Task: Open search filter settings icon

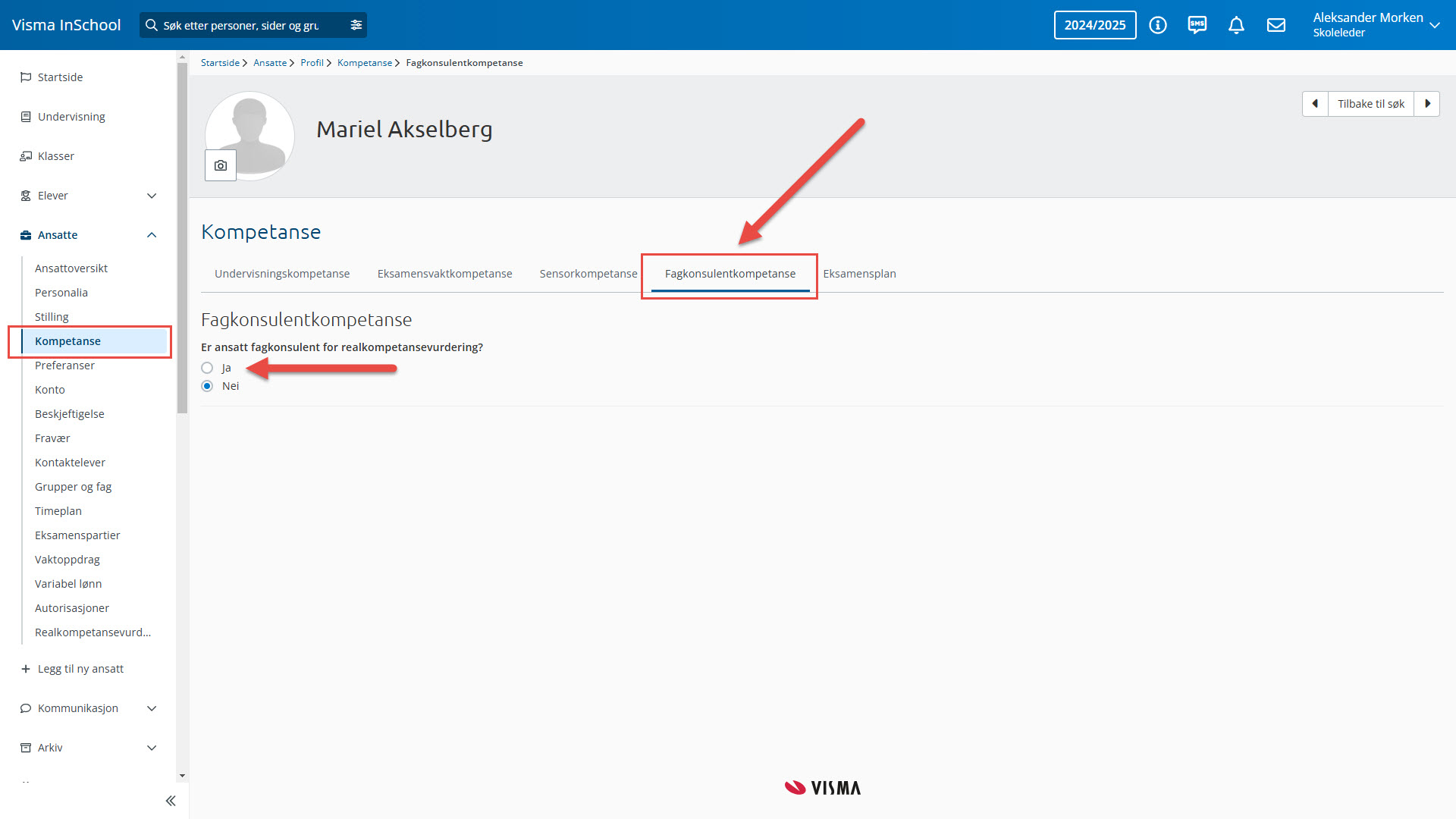Action: (356, 25)
